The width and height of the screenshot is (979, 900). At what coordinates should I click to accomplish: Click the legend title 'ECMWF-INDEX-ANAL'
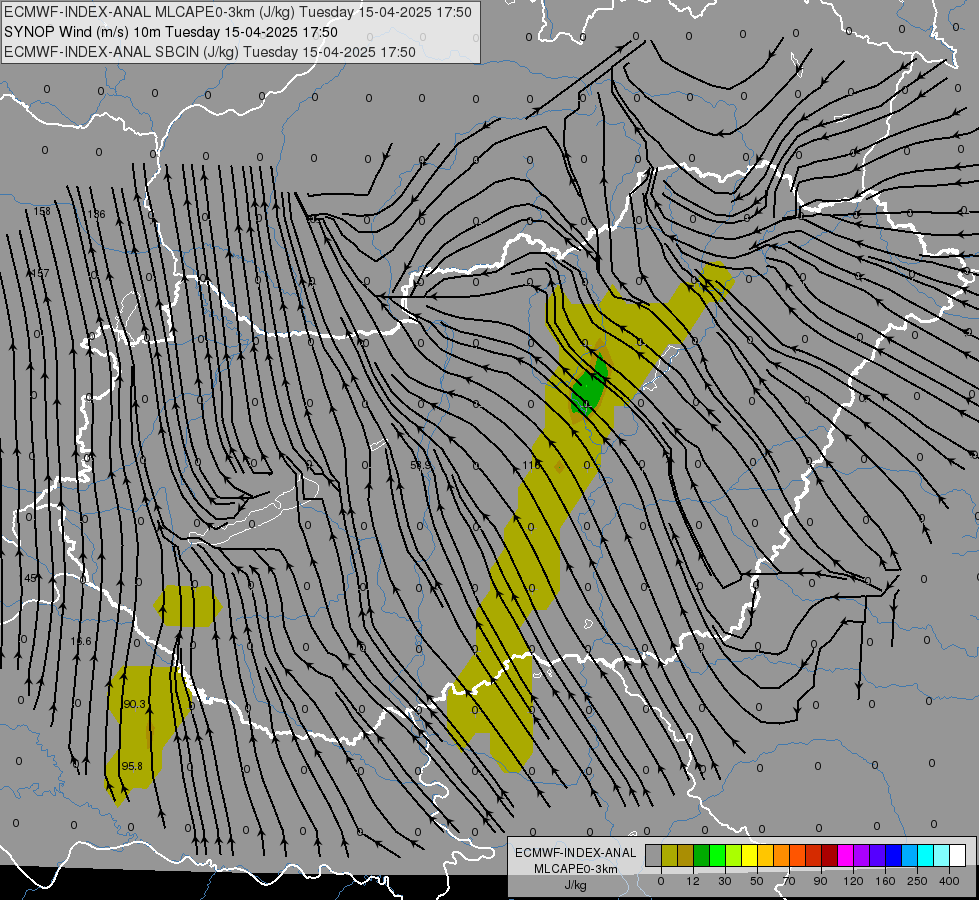575,853
